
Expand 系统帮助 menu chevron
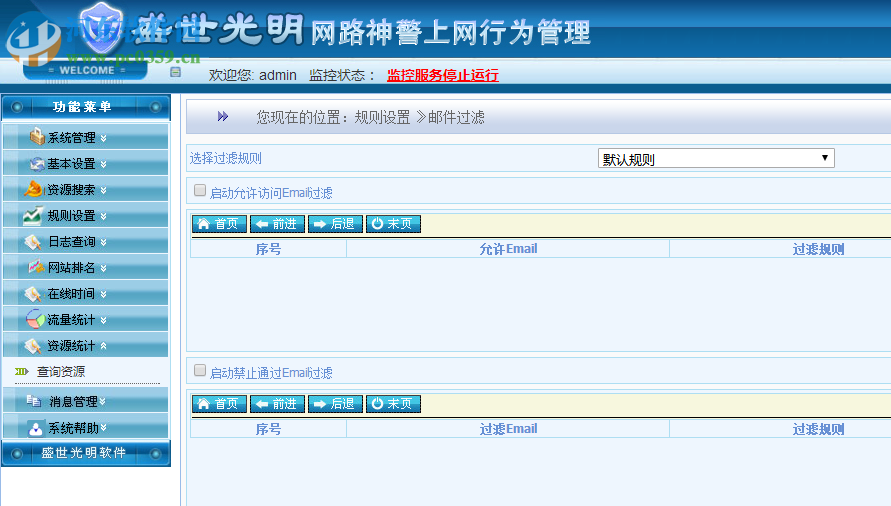click(103, 428)
